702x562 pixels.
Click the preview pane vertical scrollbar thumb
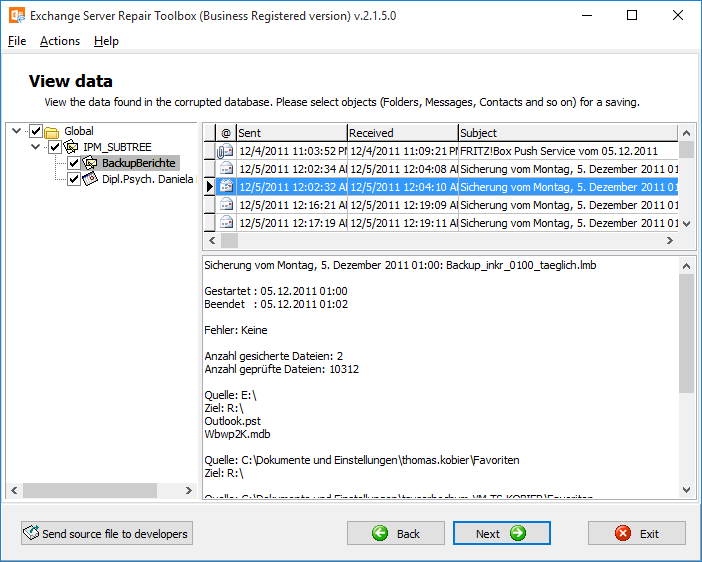pyautogui.click(x=686, y=334)
